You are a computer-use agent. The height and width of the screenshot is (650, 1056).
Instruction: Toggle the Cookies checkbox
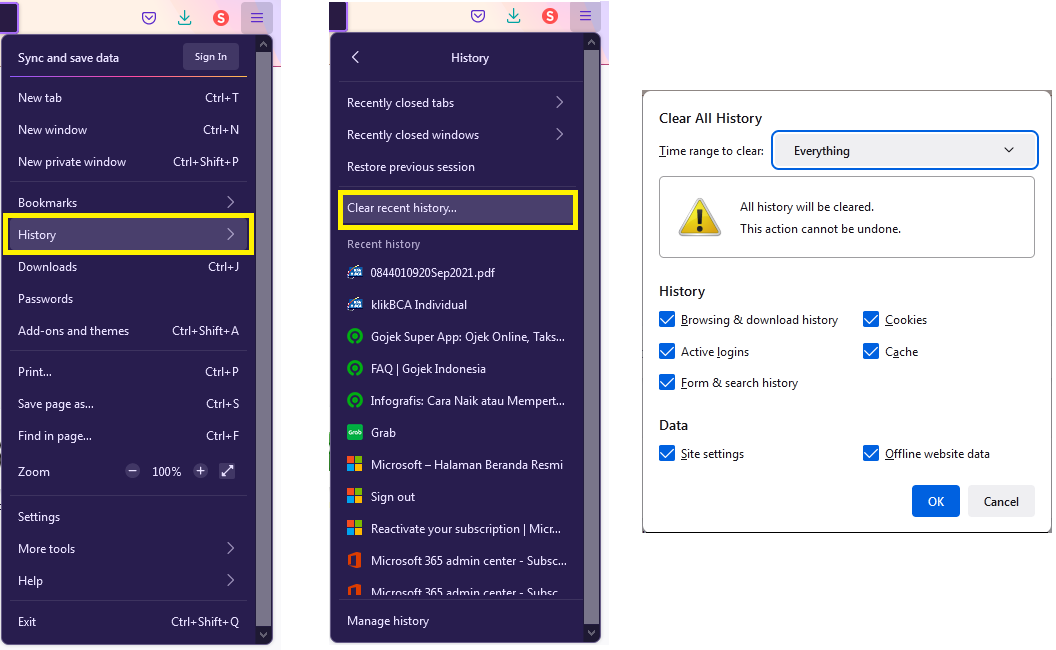tap(871, 319)
